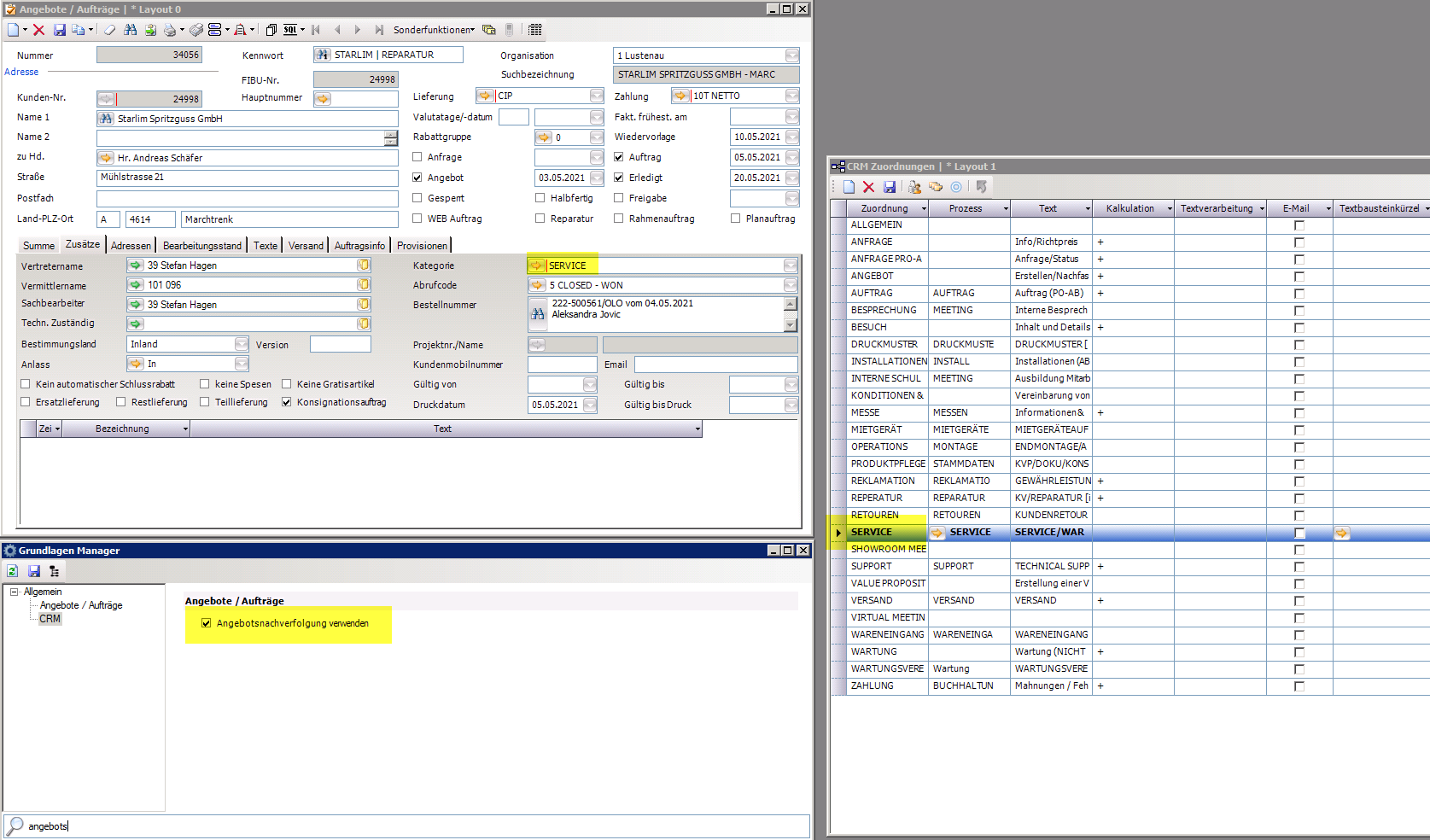The width and height of the screenshot is (1430, 840).
Task: Toggle Angebotsnachverfolgung verwenden checkbox
Action: point(206,623)
